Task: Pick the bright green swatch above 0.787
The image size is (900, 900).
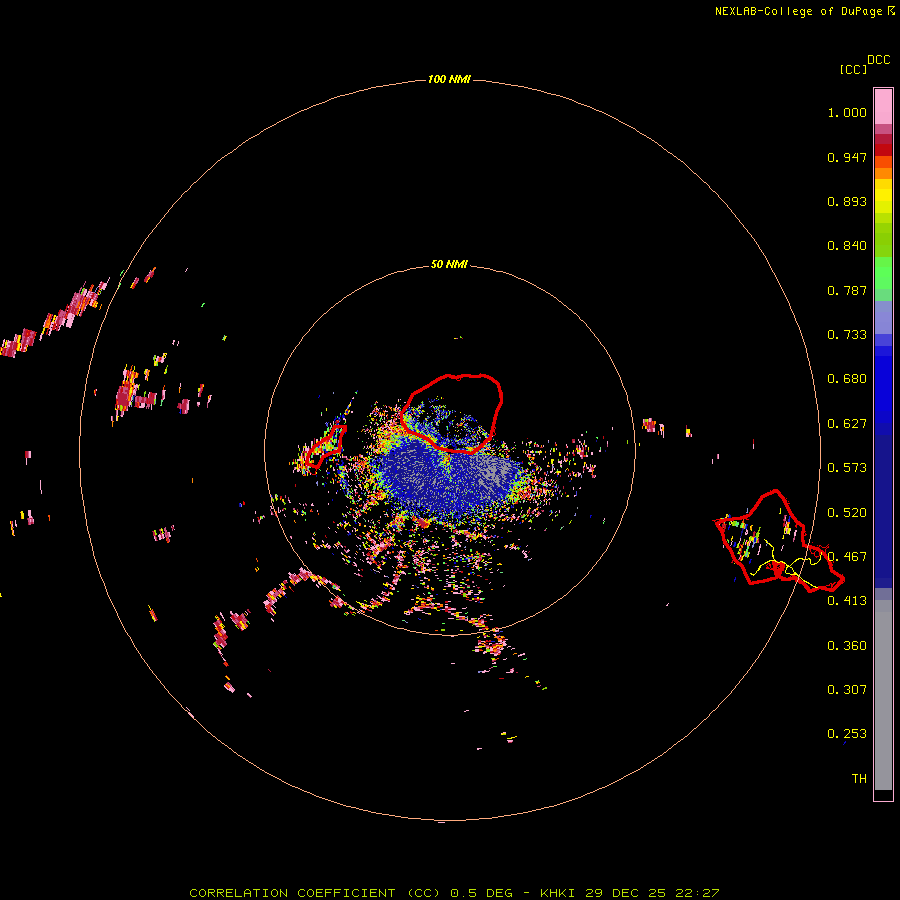Action: (x=883, y=273)
